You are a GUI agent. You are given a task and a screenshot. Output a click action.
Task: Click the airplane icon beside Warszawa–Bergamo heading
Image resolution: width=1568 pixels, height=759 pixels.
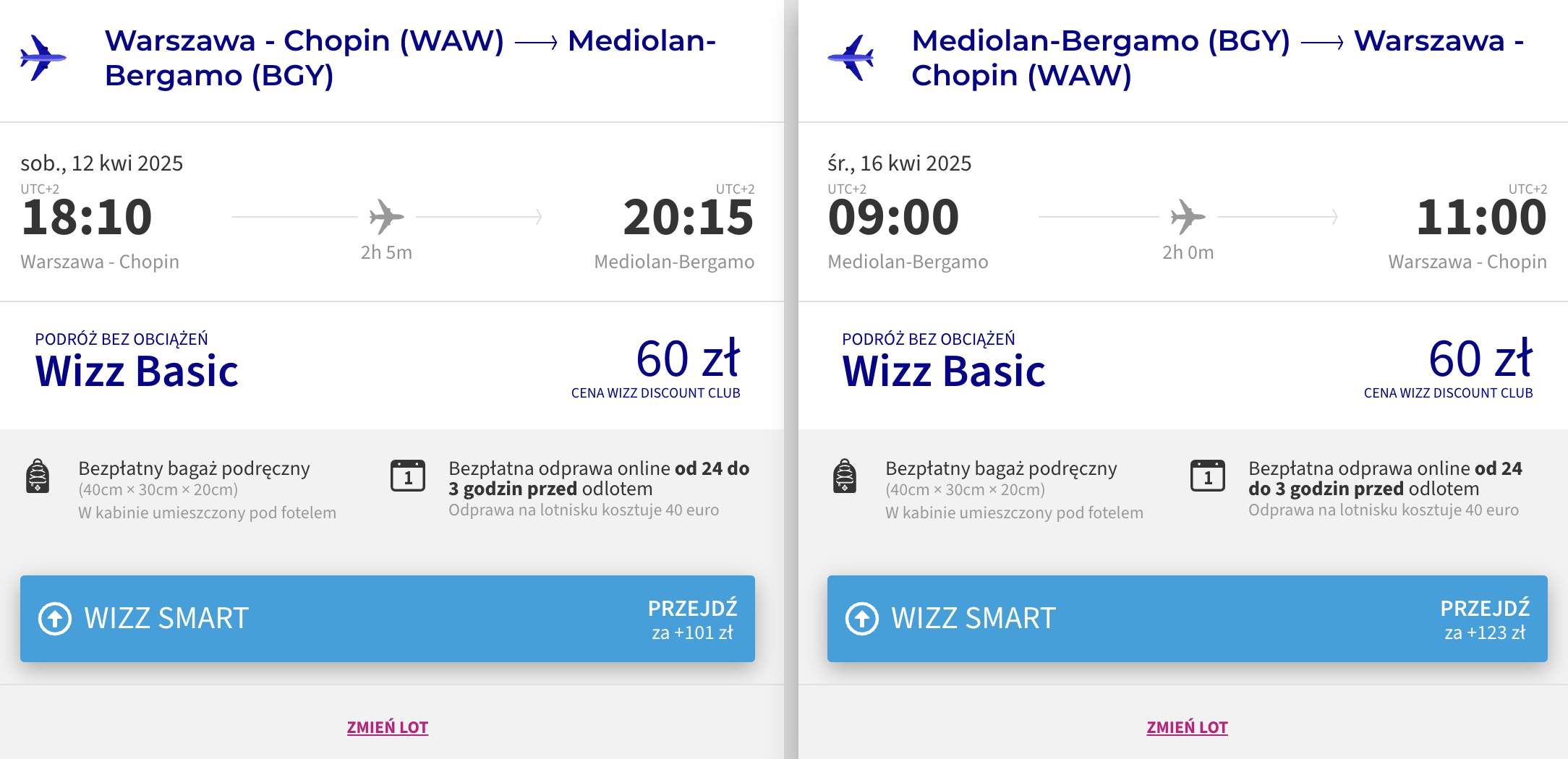[43, 57]
